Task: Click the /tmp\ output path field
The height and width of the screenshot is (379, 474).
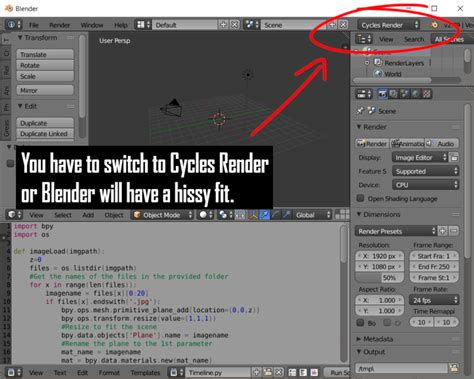Action: click(x=402, y=368)
